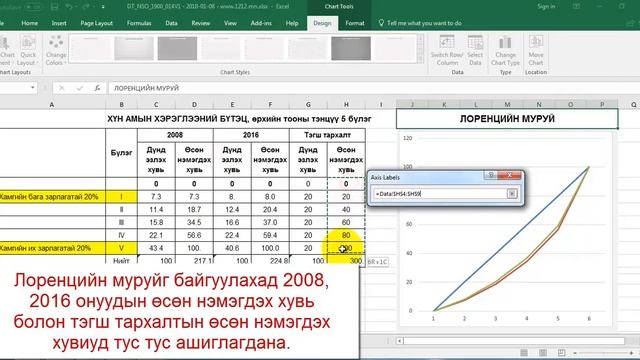Click zoom out minus button
The image size is (640, 360).
575,353
